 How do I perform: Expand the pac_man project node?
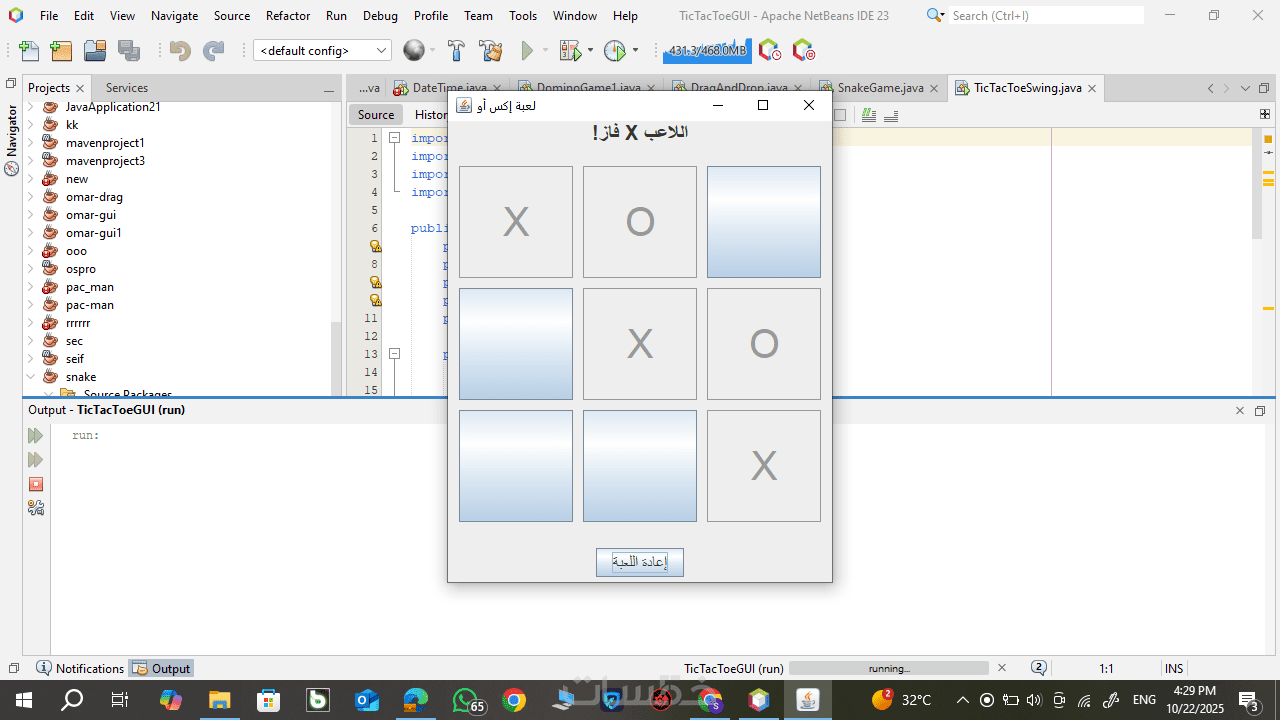(x=30, y=287)
